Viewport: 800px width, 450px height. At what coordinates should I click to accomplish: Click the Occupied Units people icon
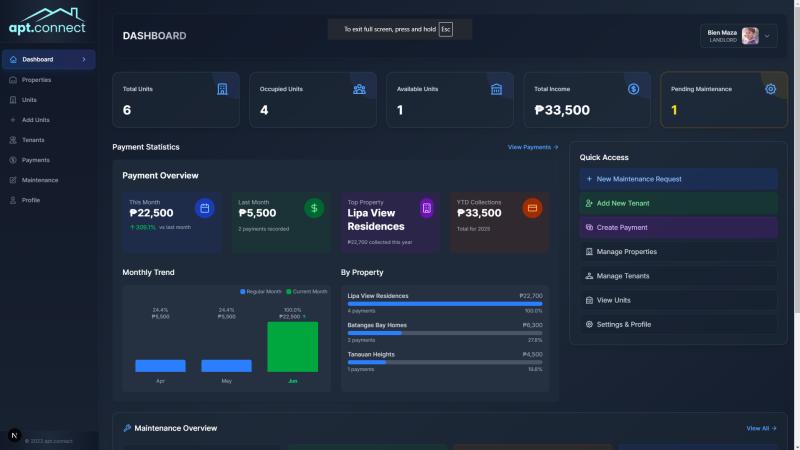[x=359, y=89]
